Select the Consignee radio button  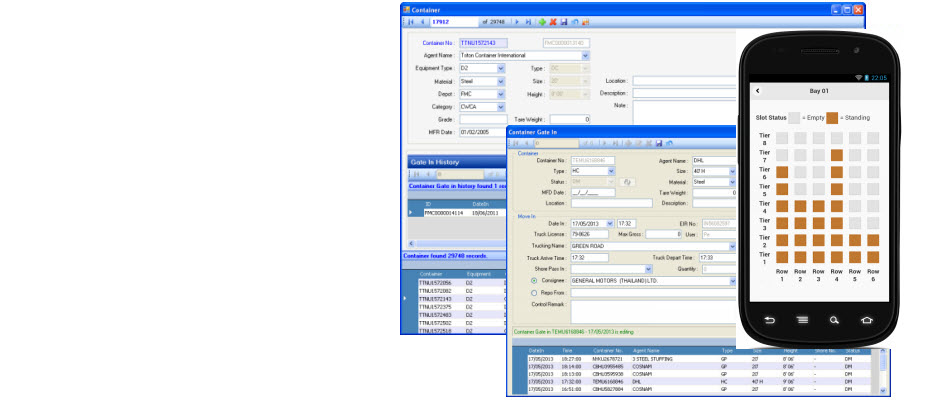pos(534,281)
